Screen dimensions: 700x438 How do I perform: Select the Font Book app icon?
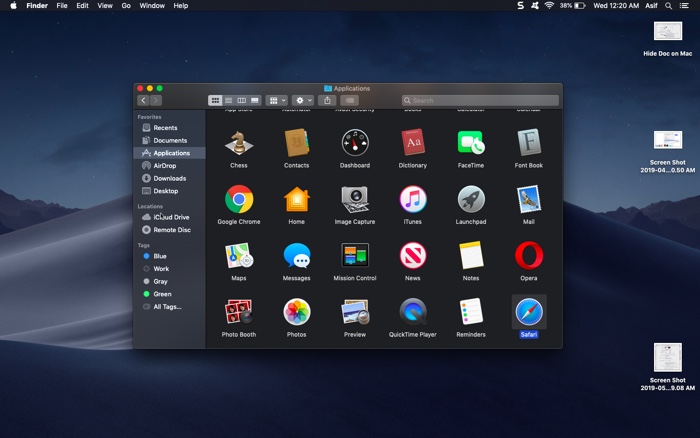point(529,143)
